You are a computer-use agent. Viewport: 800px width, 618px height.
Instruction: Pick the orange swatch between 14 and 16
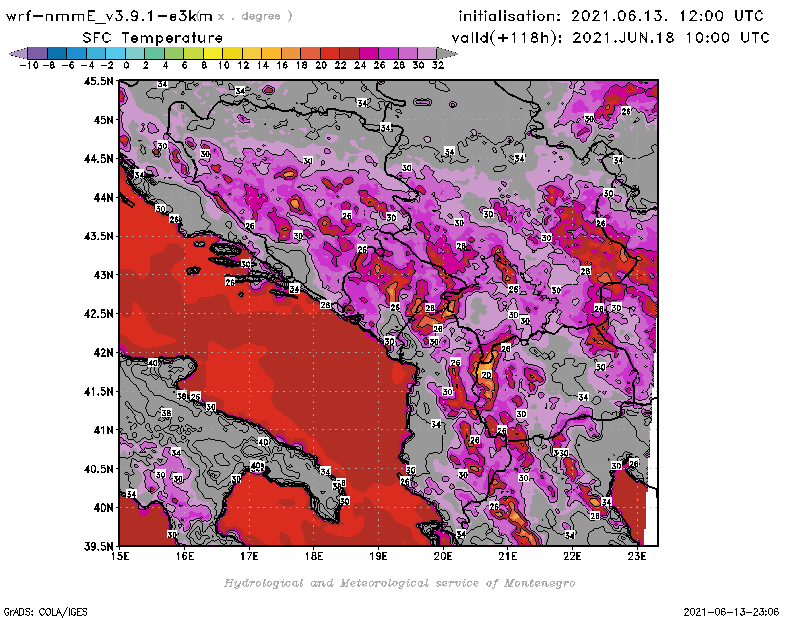click(271, 53)
